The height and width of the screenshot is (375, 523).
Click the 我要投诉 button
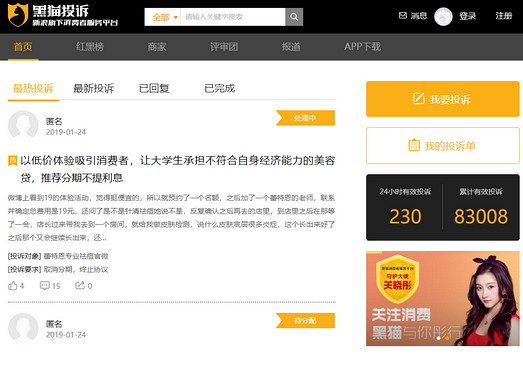coord(443,99)
